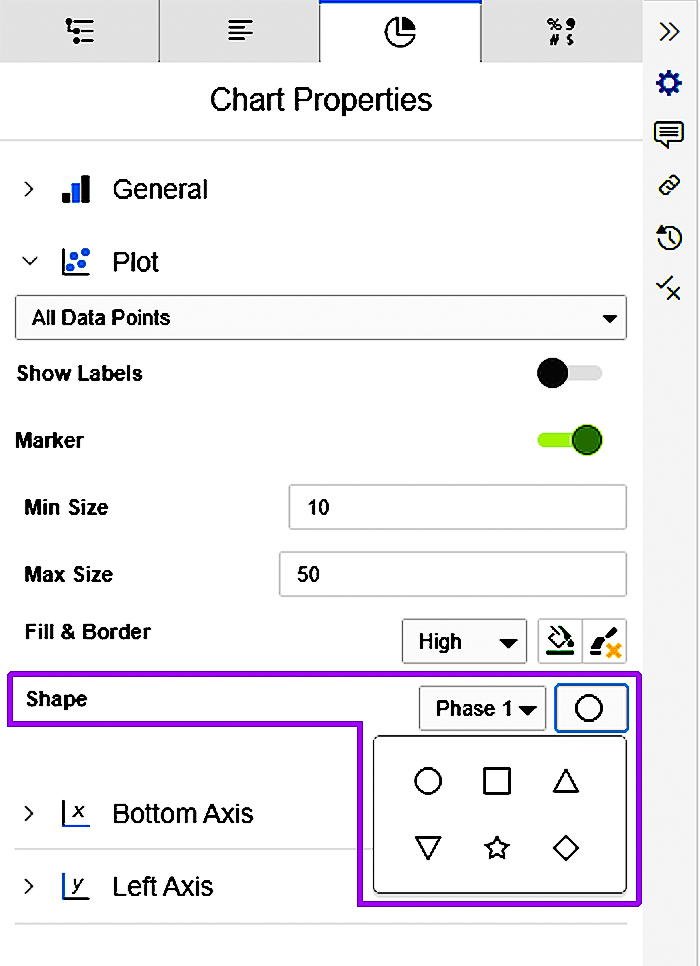The height and width of the screenshot is (966, 700).
Task: Click the Shape label
Action: point(57,699)
